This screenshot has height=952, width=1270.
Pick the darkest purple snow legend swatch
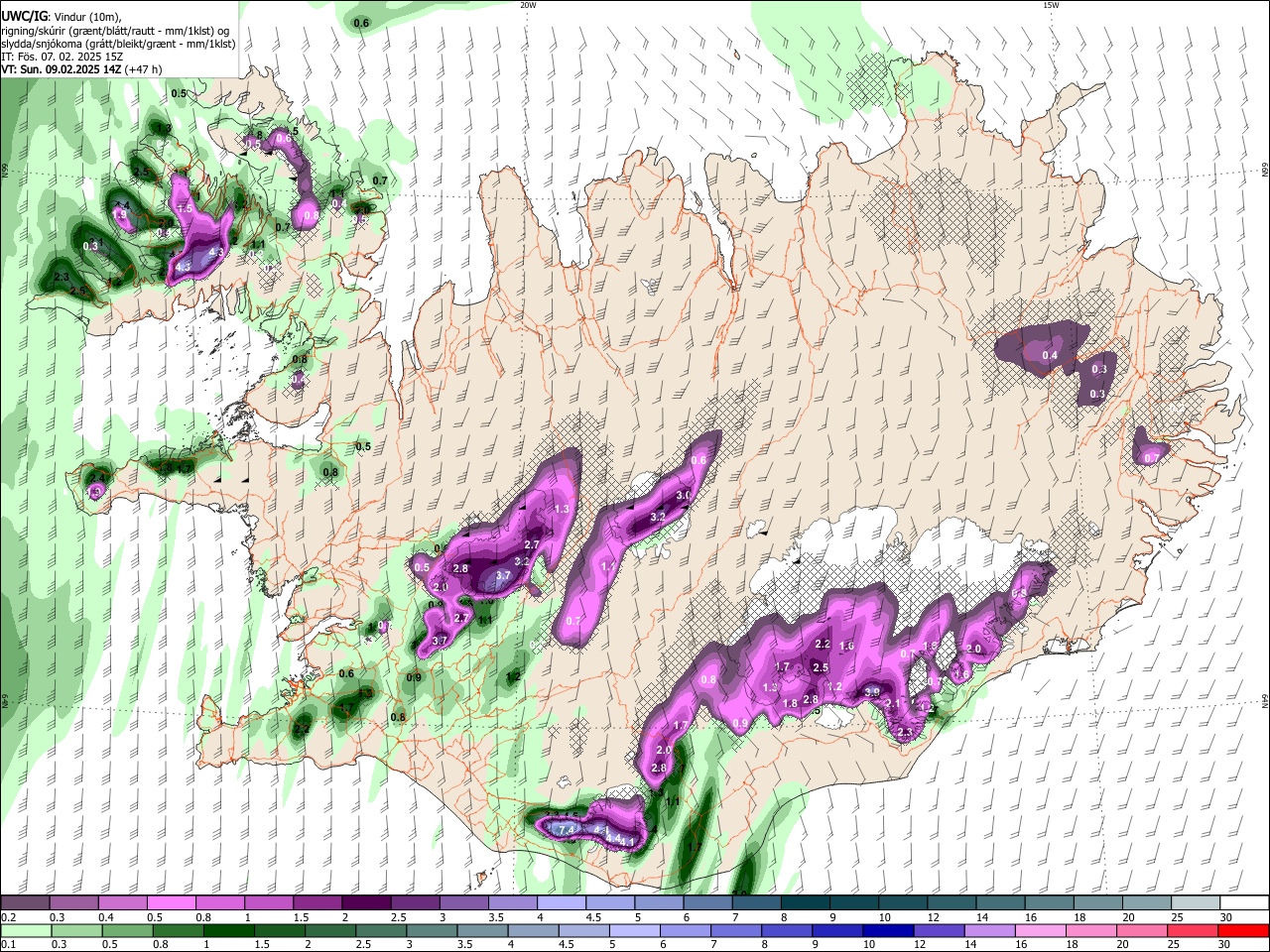[365, 903]
